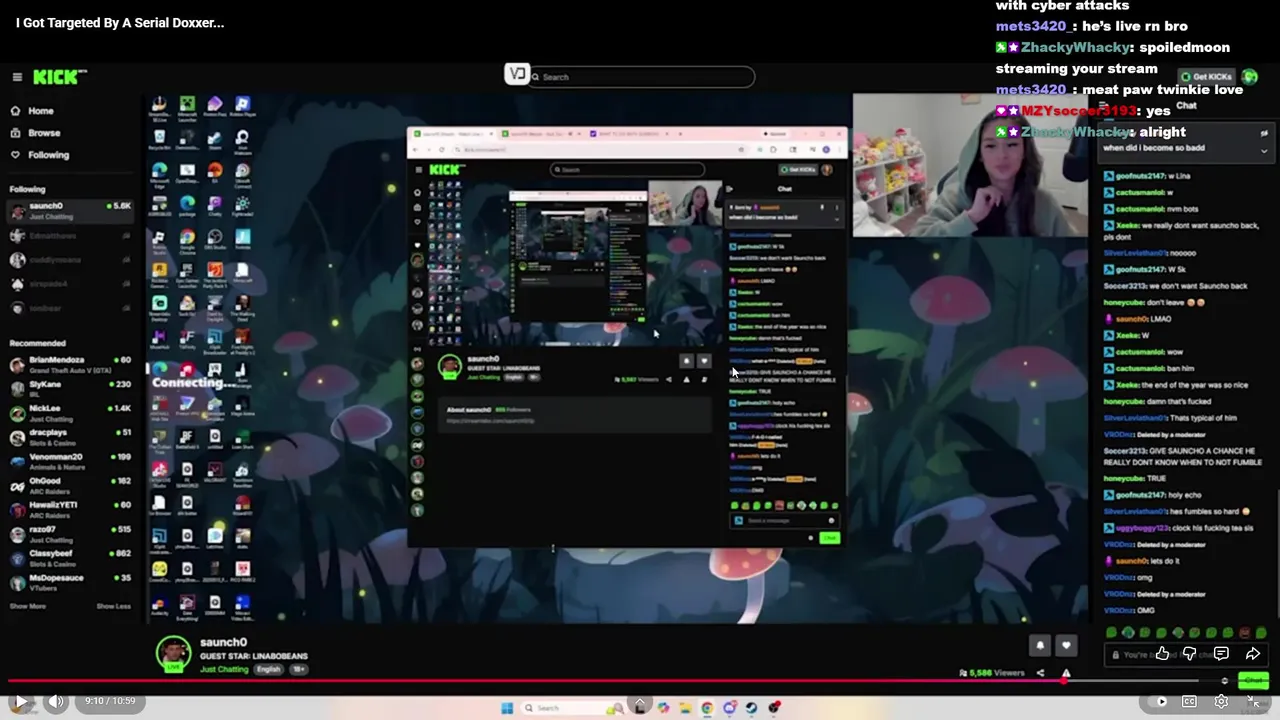Toggle the heart follow button
Screen dimensions: 1280x720
click(x=1066, y=646)
